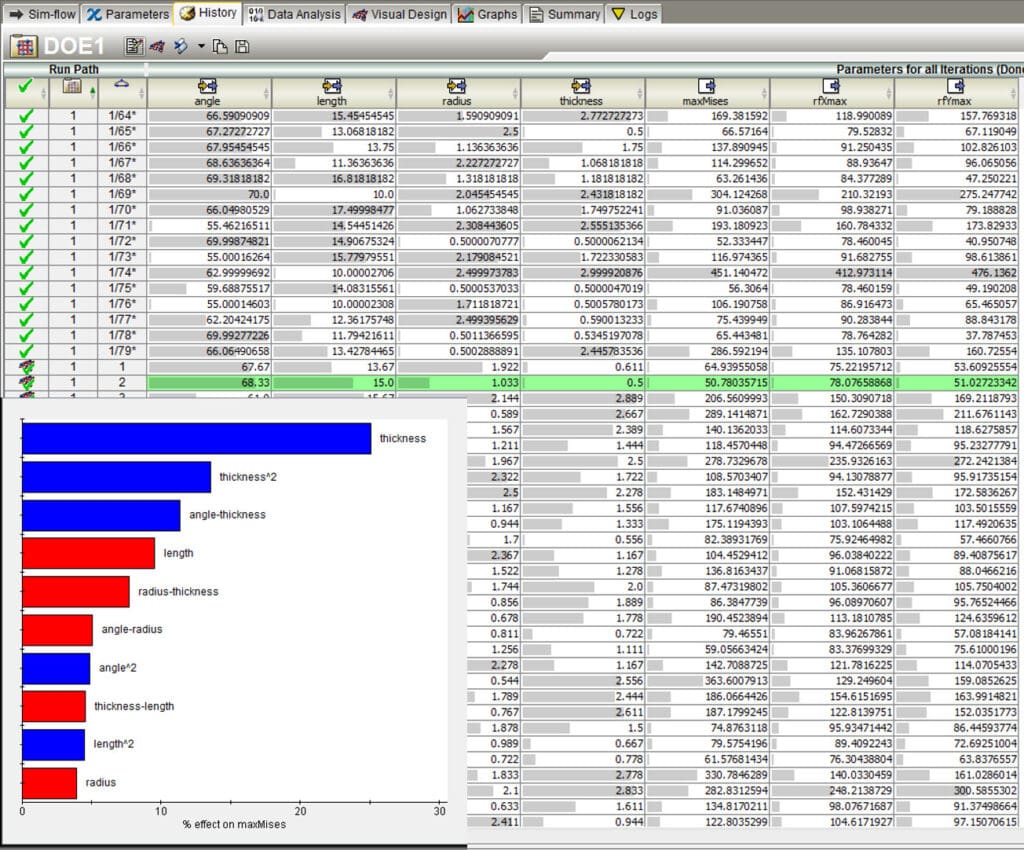Click the blue data exchange toolbar icon

[x=180, y=46]
